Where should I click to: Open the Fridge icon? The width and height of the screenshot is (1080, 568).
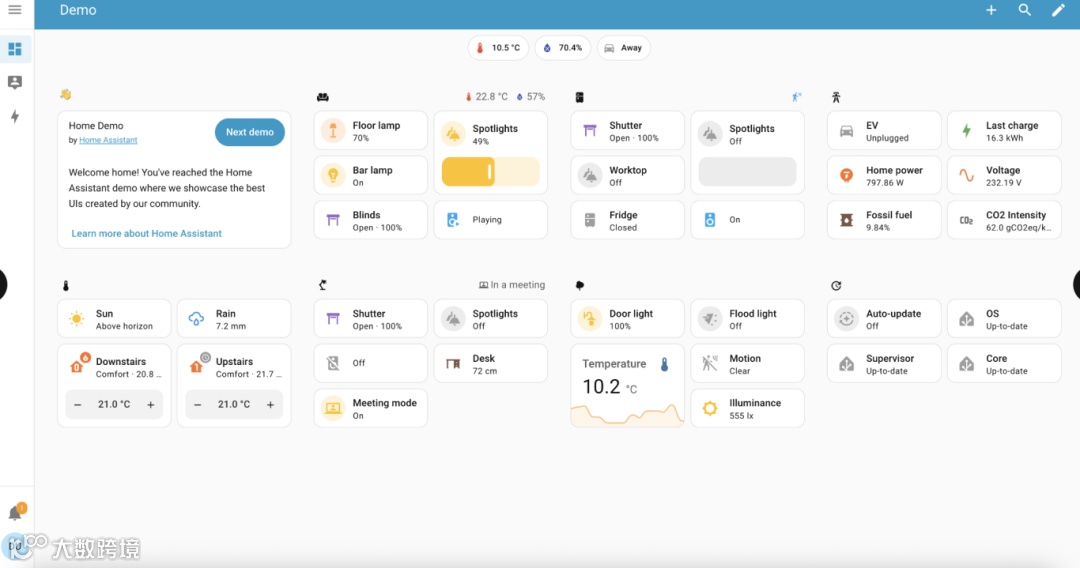[x=590, y=220]
